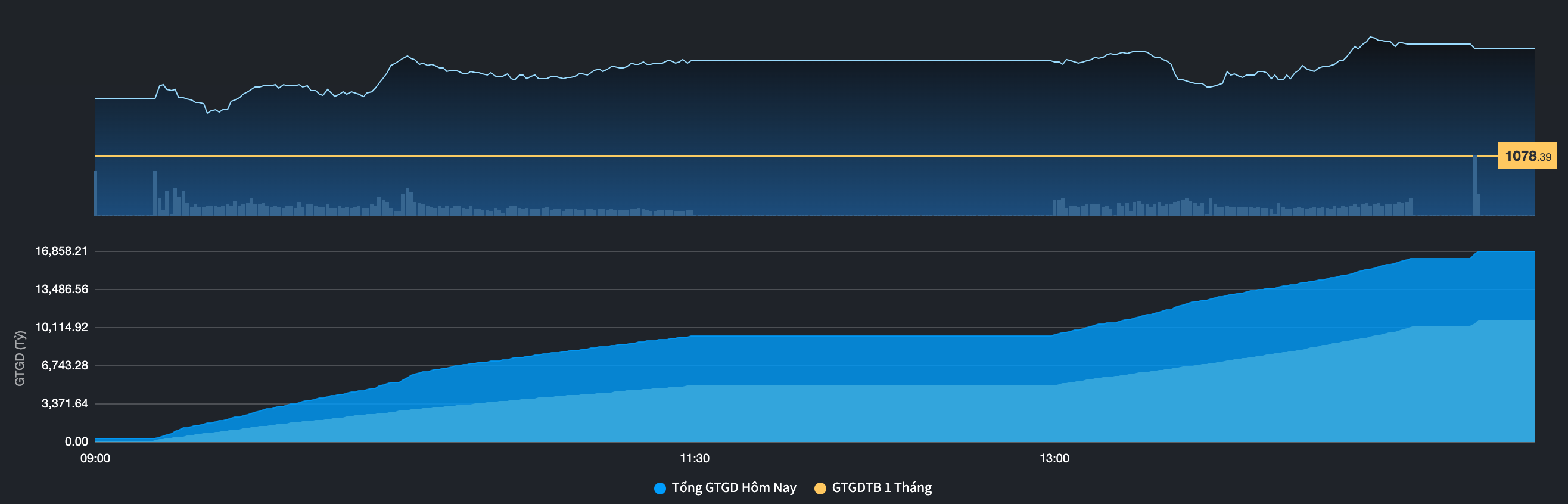Click the blue Tổng GTGD Hôm Nay legend dot

[x=660, y=488]
